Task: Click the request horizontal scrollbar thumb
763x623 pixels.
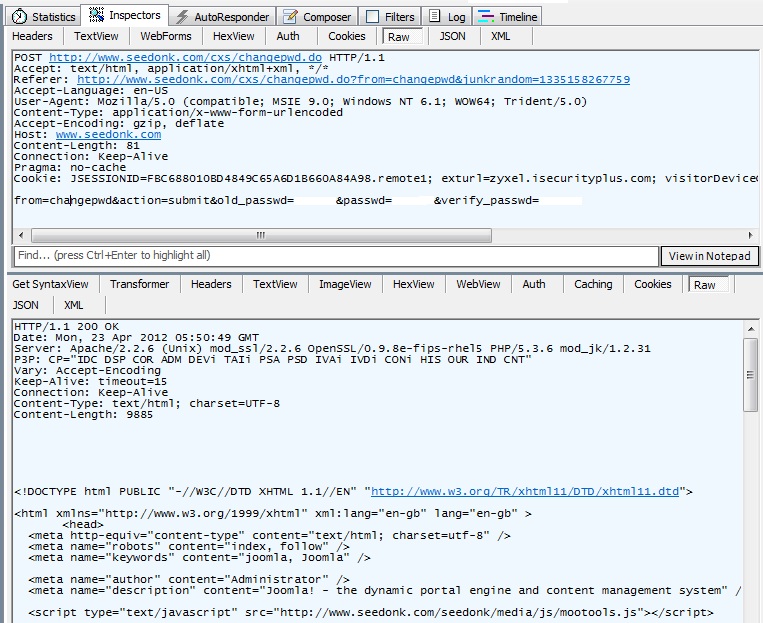Action: [x=261, y=236]
